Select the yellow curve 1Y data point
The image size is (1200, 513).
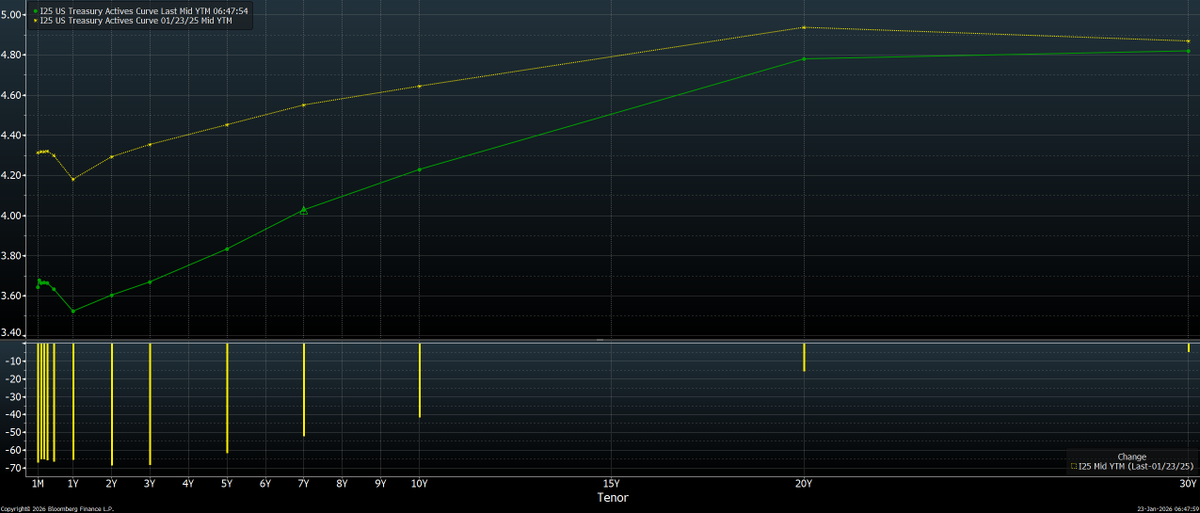[x=73, y=179]
